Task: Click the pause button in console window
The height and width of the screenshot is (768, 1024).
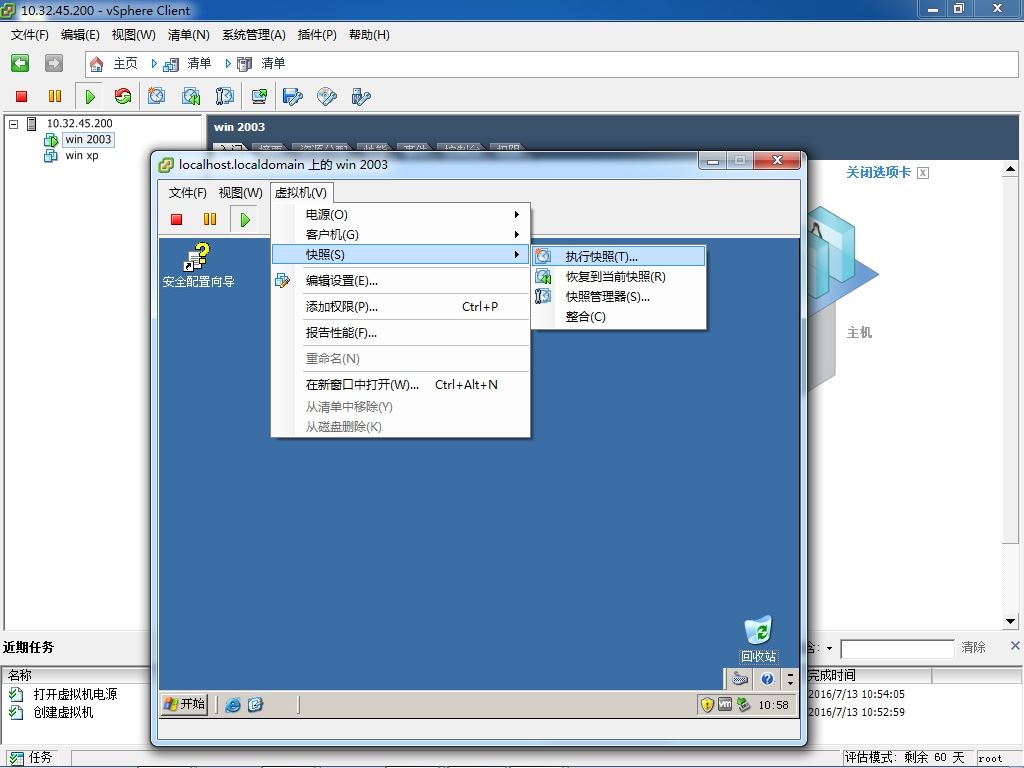Action: [210, 219]
